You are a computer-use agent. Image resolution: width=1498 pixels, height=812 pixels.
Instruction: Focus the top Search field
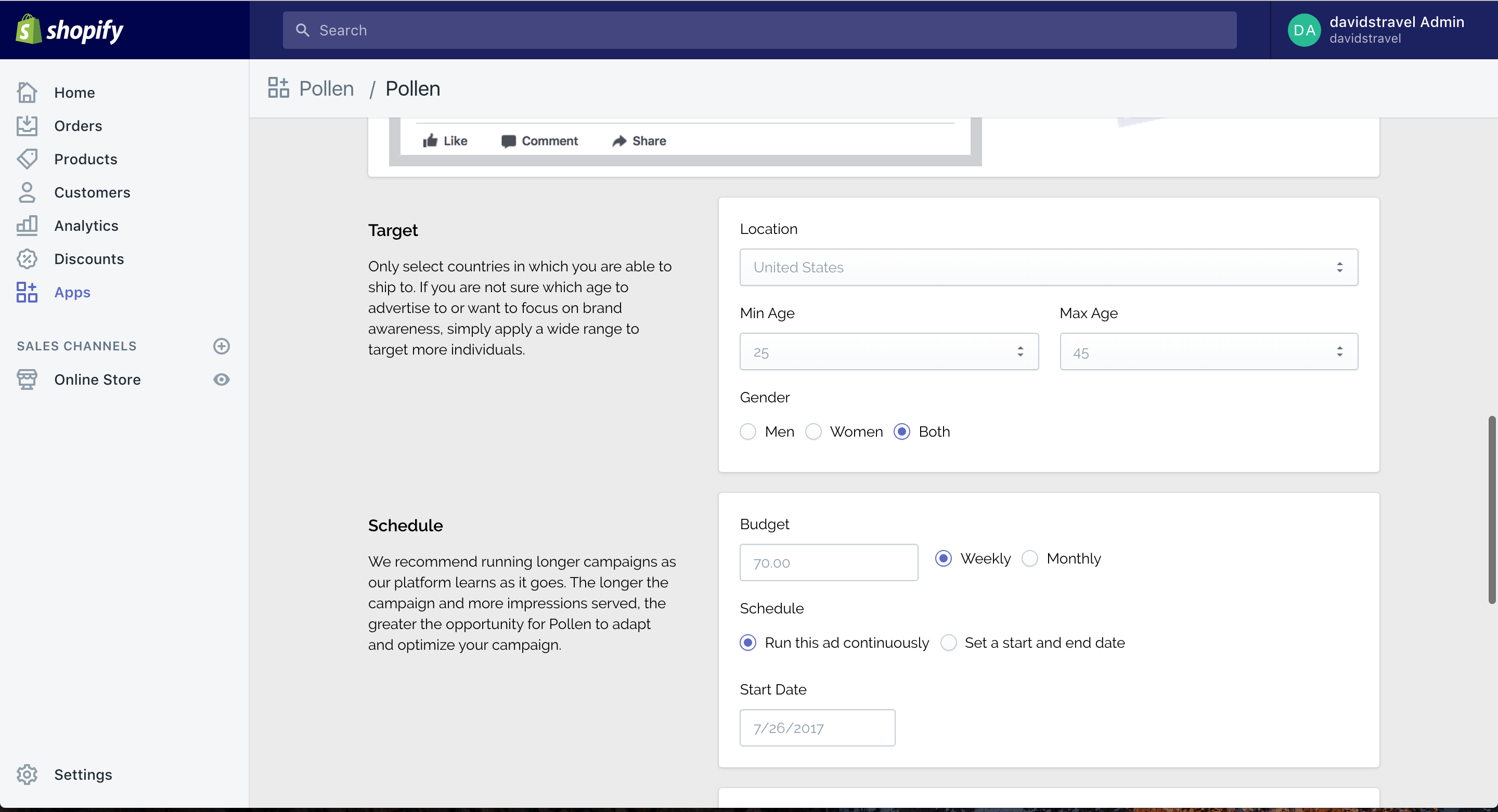(759, 30)
